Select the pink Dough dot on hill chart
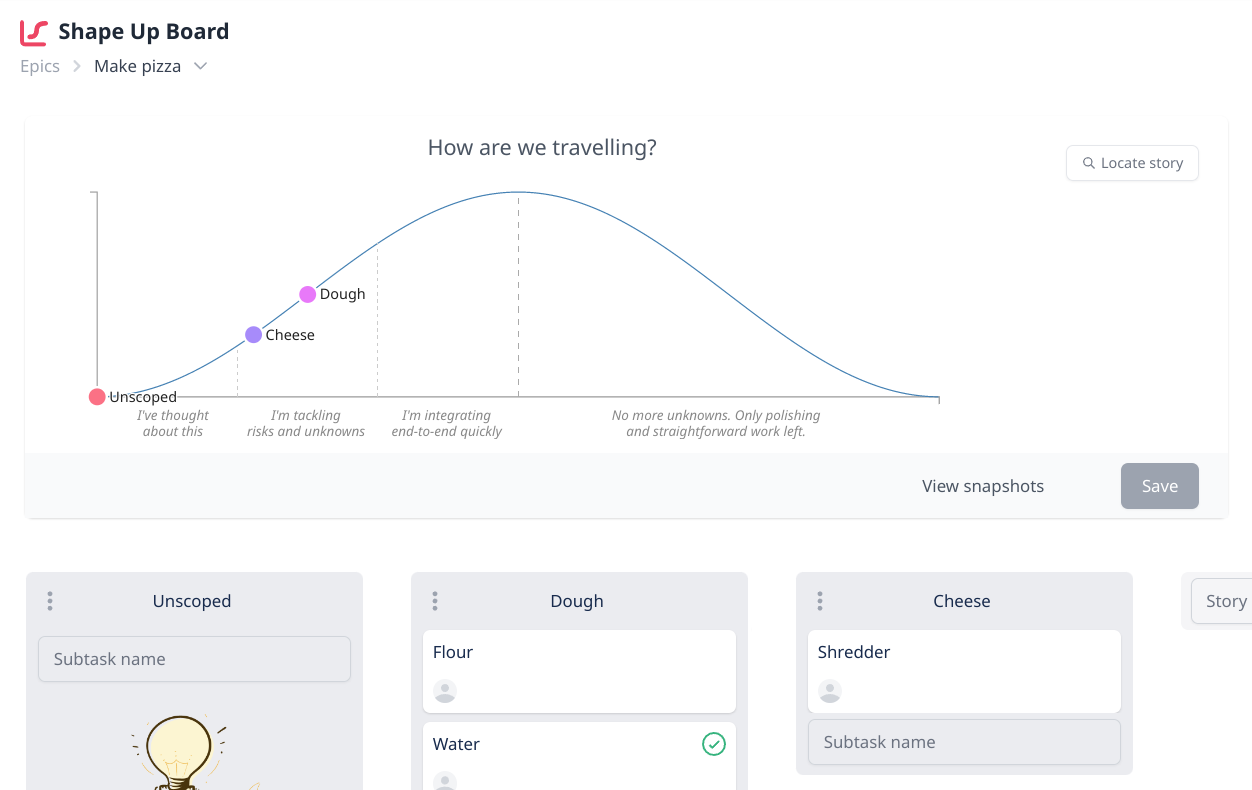 (x=308, y=294)
